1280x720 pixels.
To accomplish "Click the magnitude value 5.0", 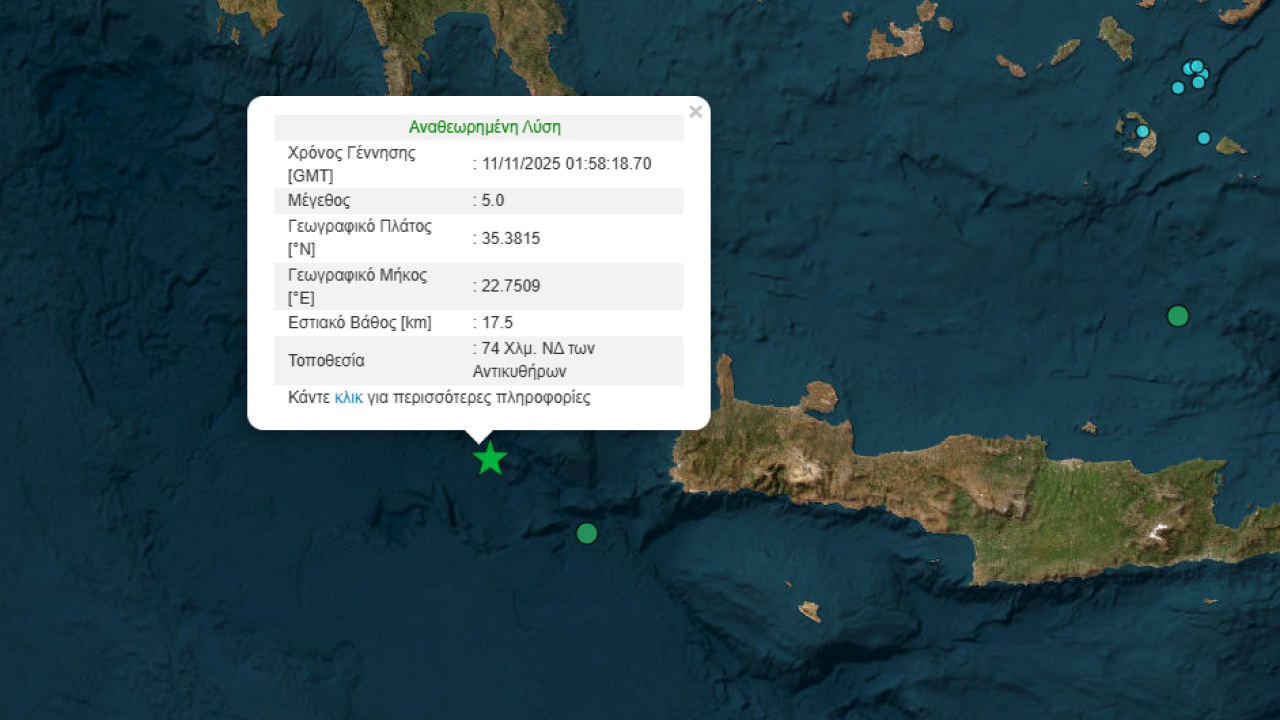I will pyautogui.click(x=492, y=200).
